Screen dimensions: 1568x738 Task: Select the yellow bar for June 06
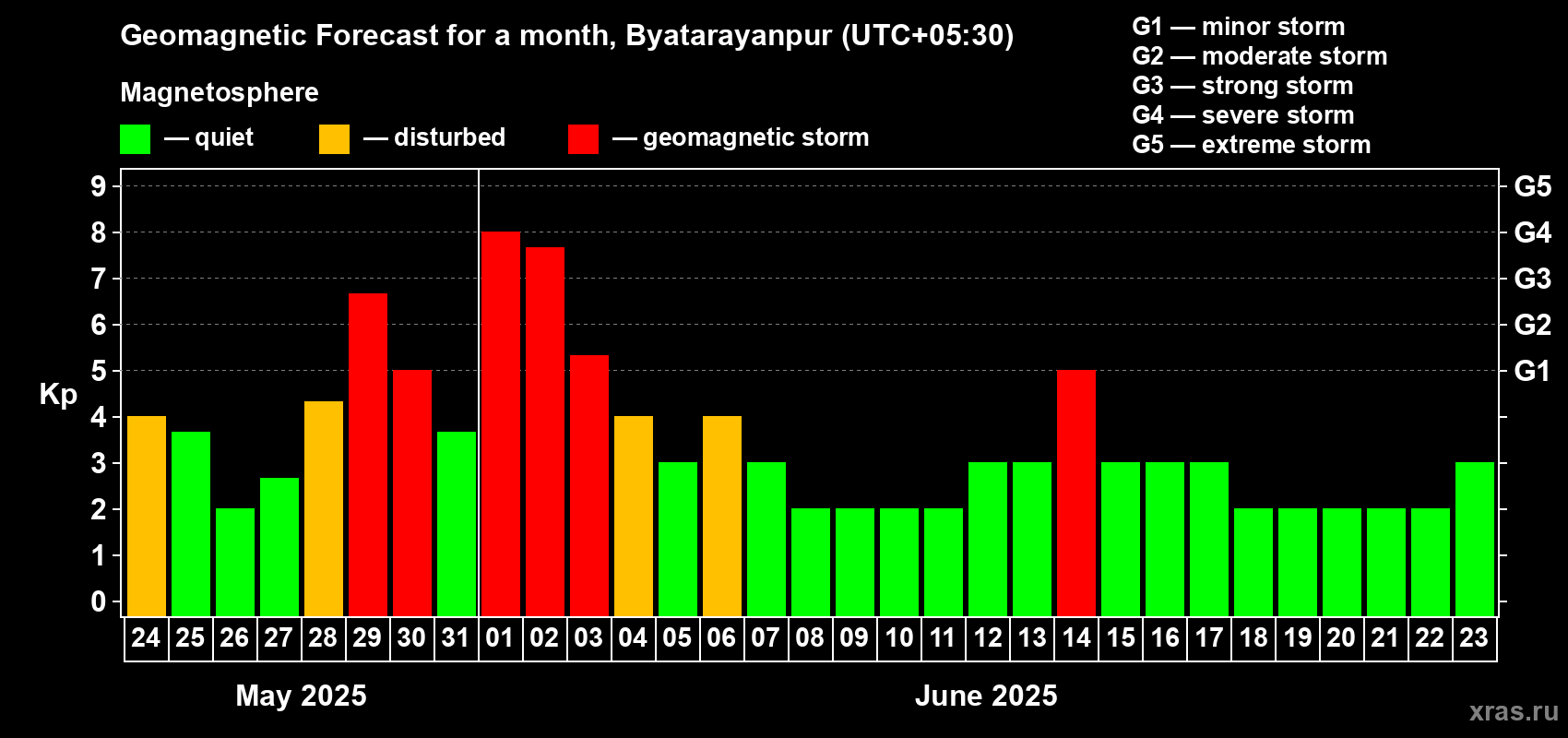click(x=722, y=516)
